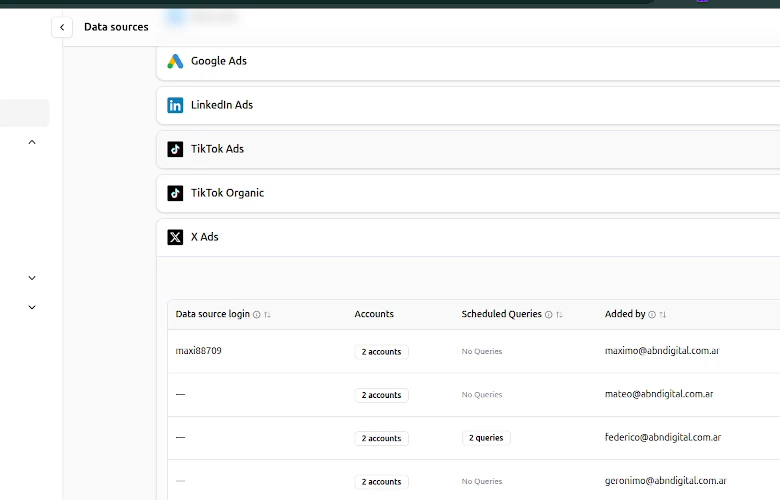Open the 2 queries badge

(486, 438)
